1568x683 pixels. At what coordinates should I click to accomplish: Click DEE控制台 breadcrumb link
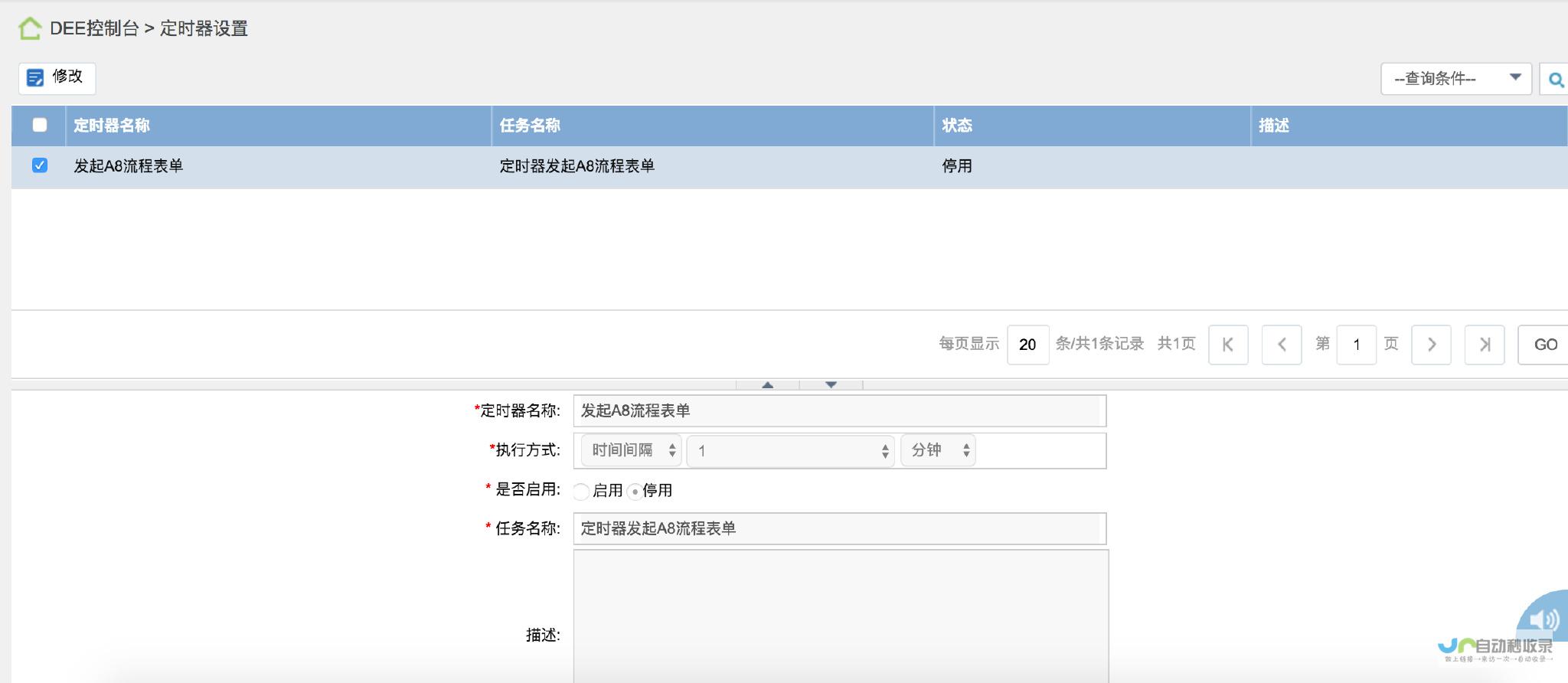pyautogui.click(x=94, y=29)
